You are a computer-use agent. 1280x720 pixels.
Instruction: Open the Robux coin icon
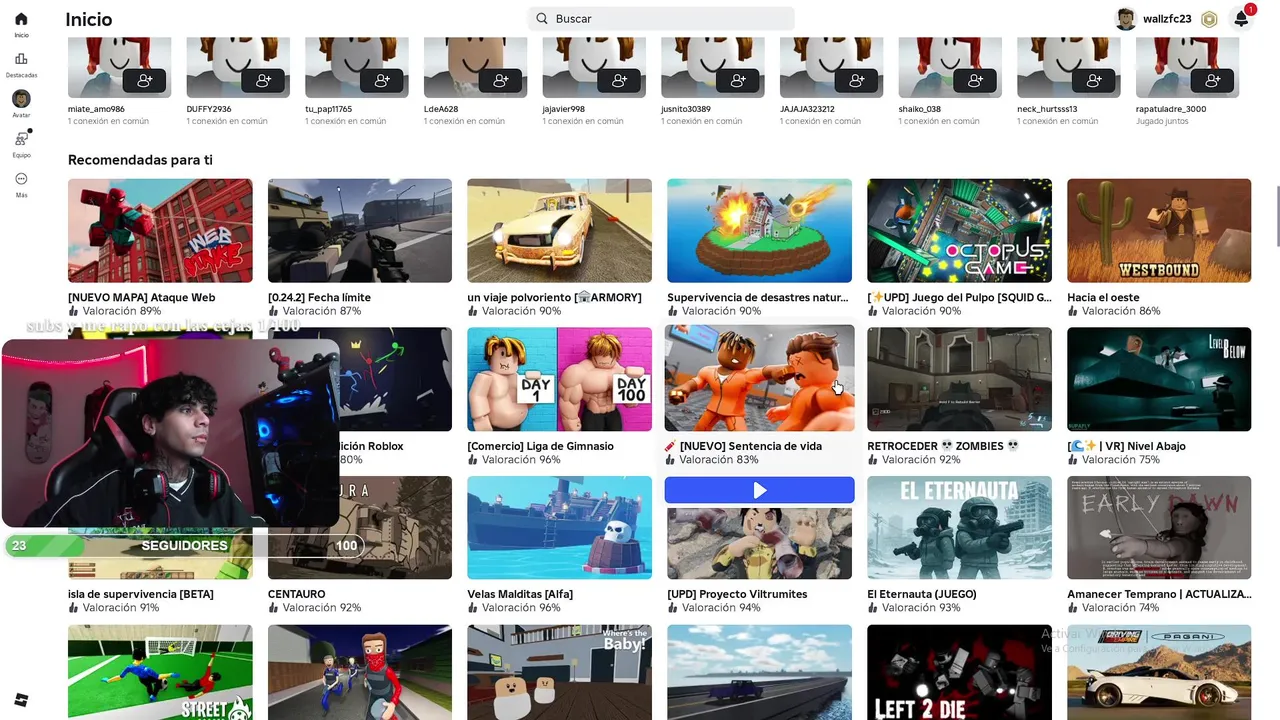(1209, 19)
